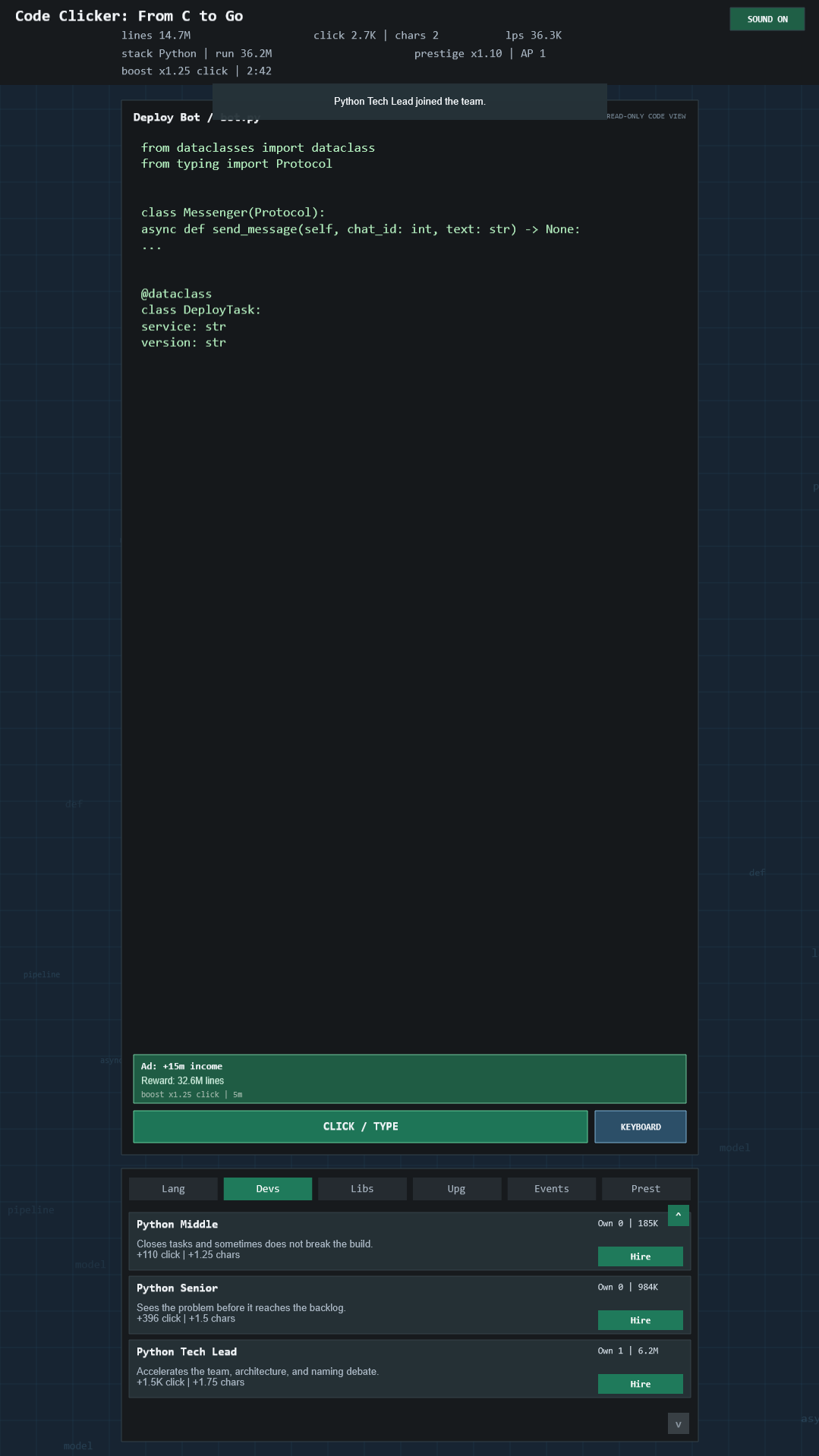Click the 'click 2.7K | chars 2' stat
The width and height of the screenshot is (819, 1456).
pos(376,36)
